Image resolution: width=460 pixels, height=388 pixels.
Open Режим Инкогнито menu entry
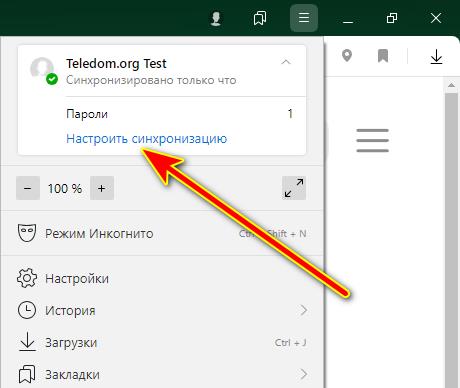pos(162,233)
